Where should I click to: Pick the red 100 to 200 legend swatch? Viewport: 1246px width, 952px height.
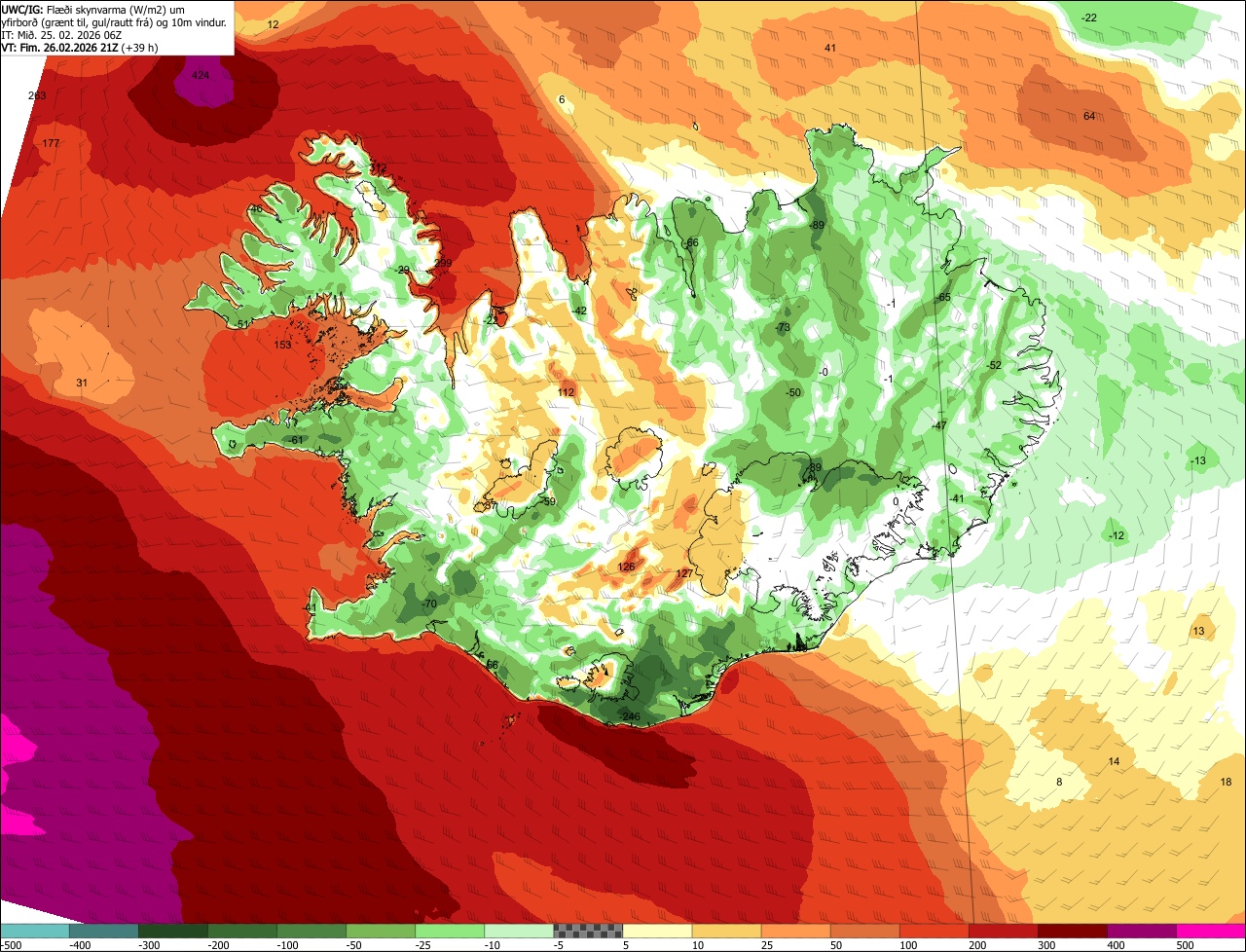[x=934, y=931]
